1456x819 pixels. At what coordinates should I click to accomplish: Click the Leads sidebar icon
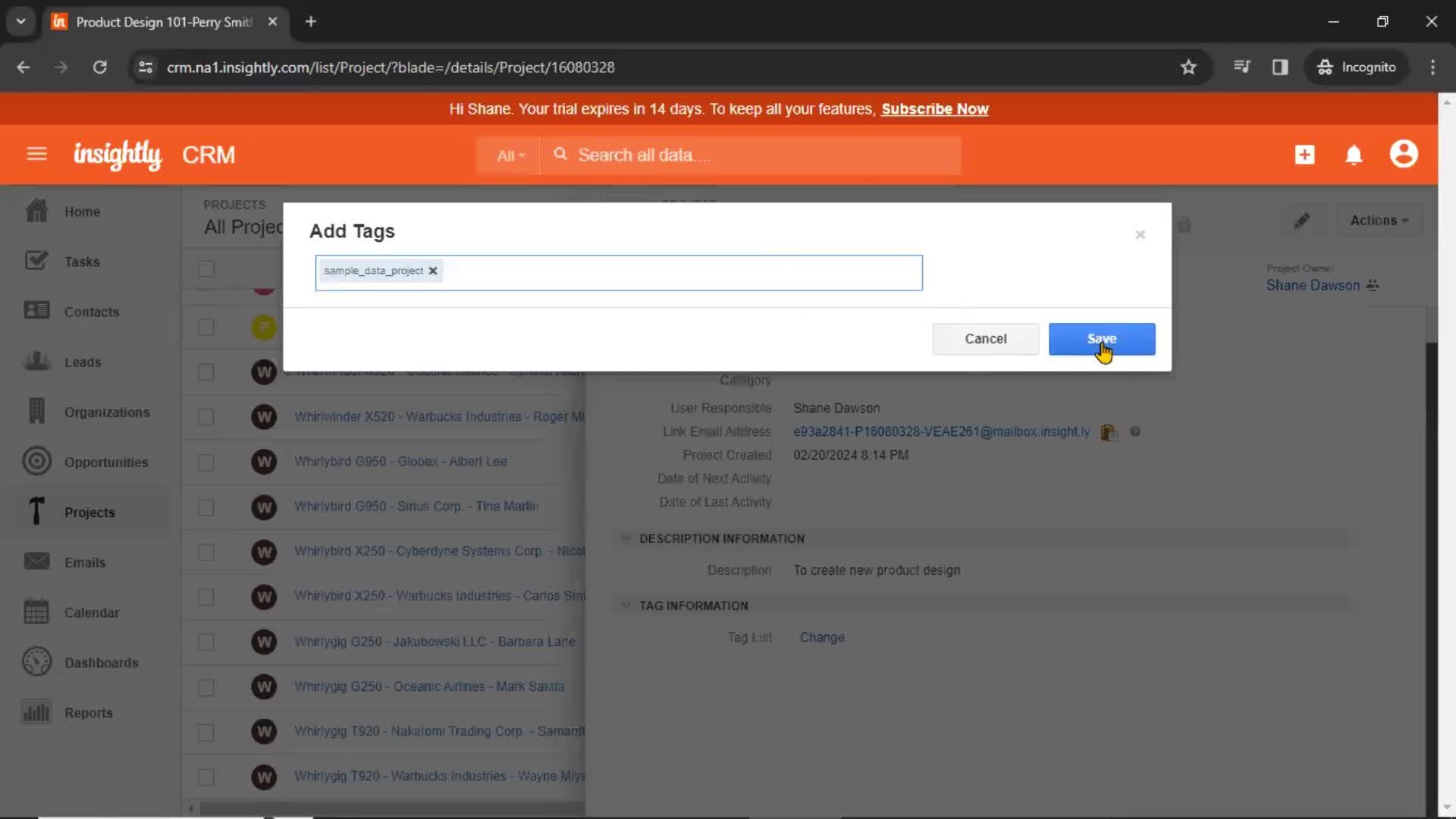tap(36, 361)
